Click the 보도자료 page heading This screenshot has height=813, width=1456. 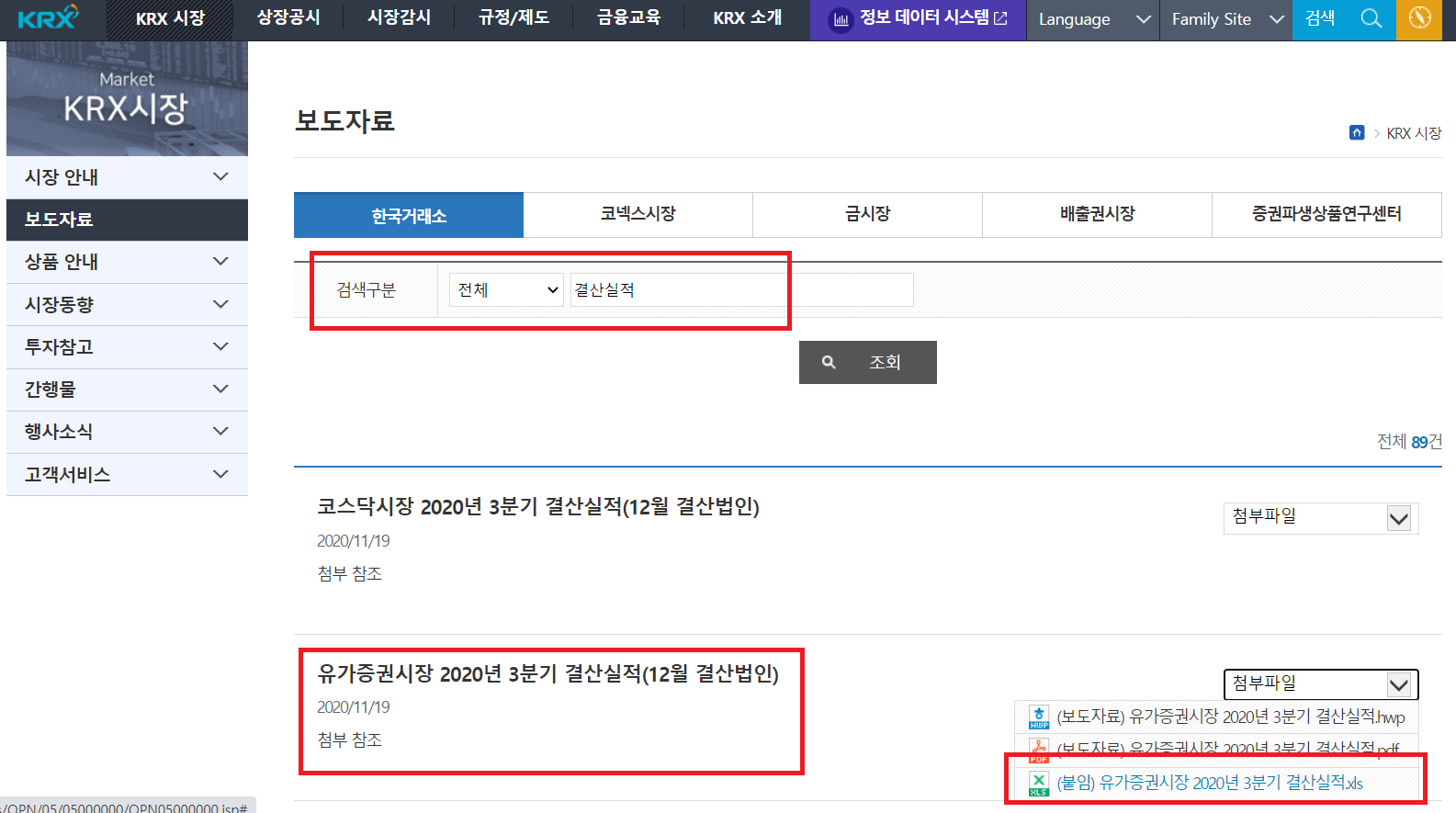point(344,121)
